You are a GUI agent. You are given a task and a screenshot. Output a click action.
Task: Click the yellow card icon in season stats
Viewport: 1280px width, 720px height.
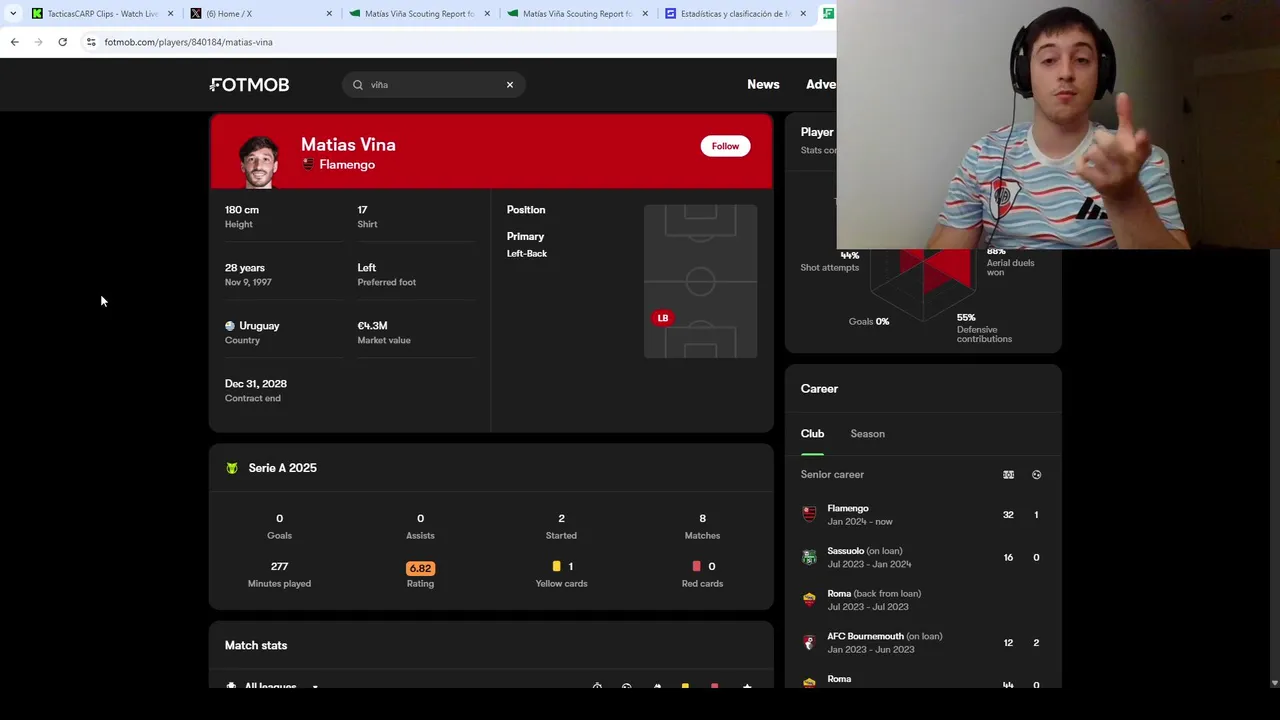click(x=557, y=566)
